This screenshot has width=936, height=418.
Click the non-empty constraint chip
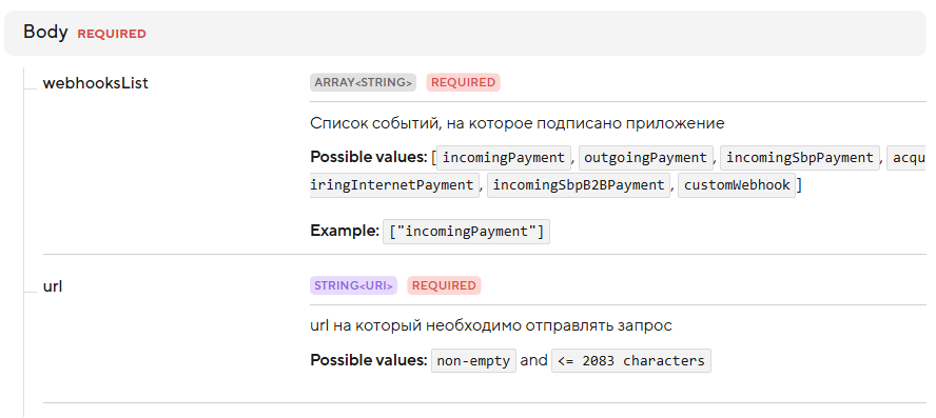[473, 361]
